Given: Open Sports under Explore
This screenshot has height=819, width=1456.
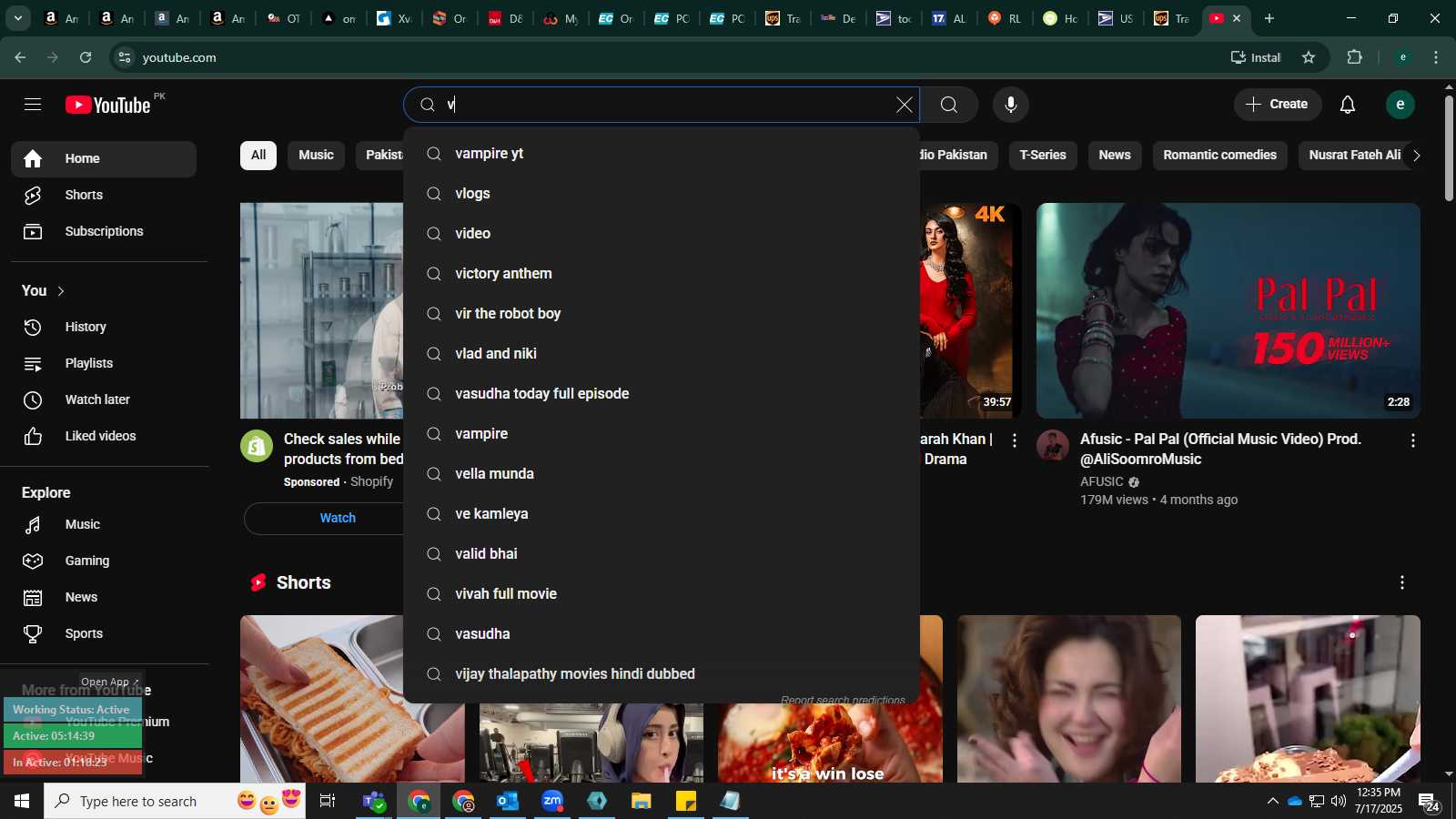Looking at the screenshot, I should (104, 633).
